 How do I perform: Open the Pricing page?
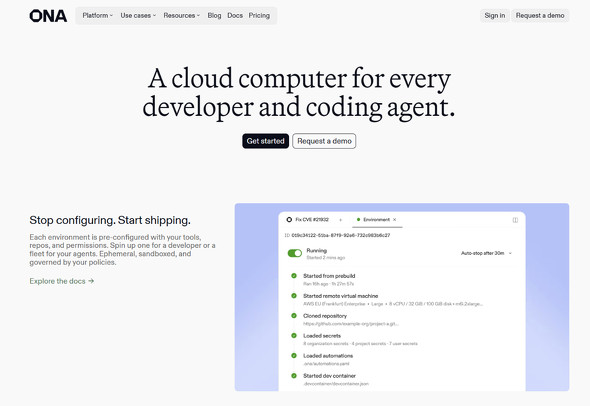tap(259, 15)
